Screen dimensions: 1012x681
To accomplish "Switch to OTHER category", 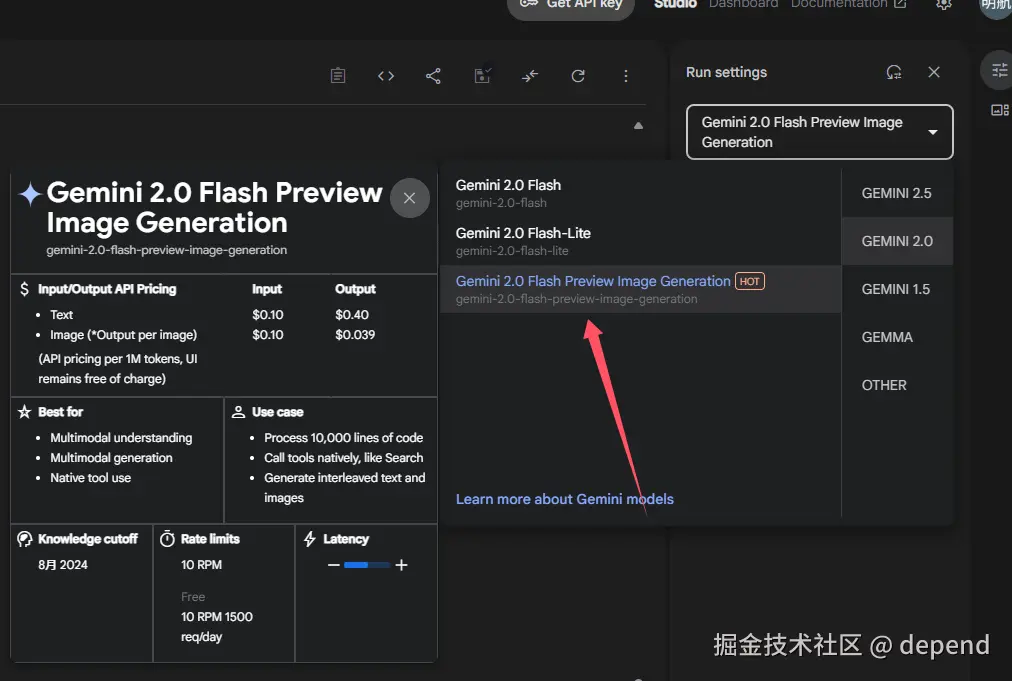I will 897,385.
